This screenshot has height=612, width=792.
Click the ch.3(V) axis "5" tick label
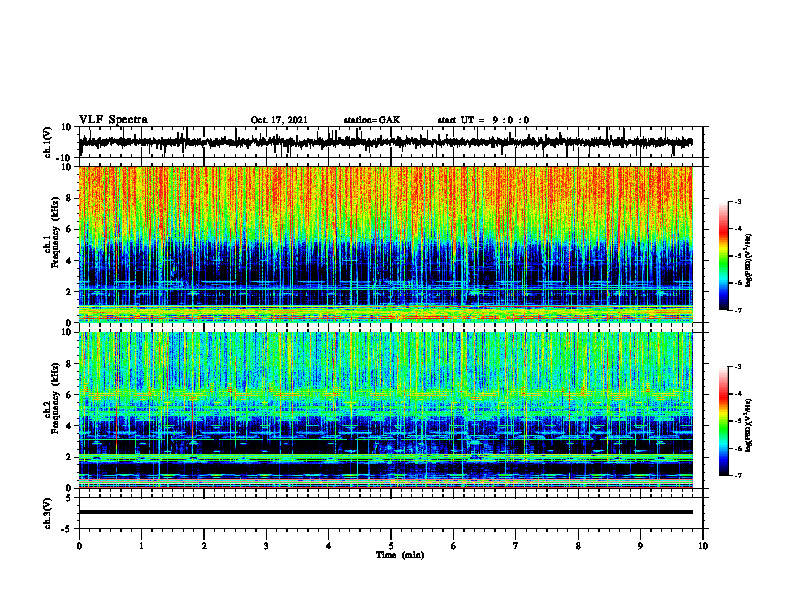point(69,498)
